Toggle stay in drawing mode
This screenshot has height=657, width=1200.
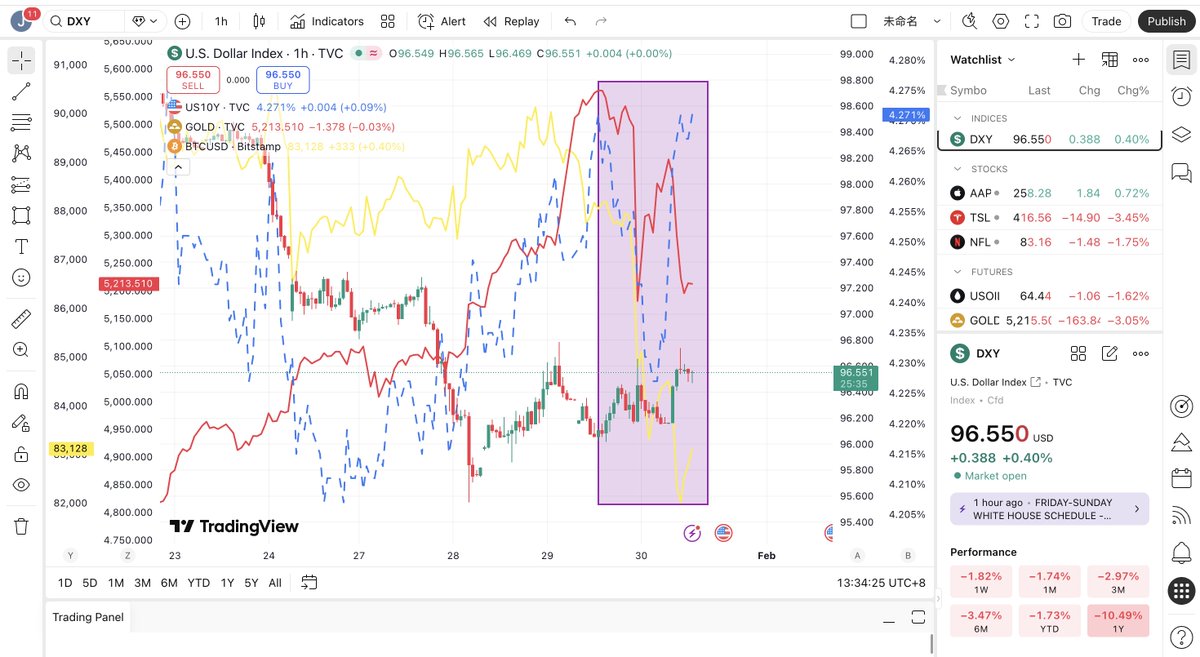[x=21, y=422]
